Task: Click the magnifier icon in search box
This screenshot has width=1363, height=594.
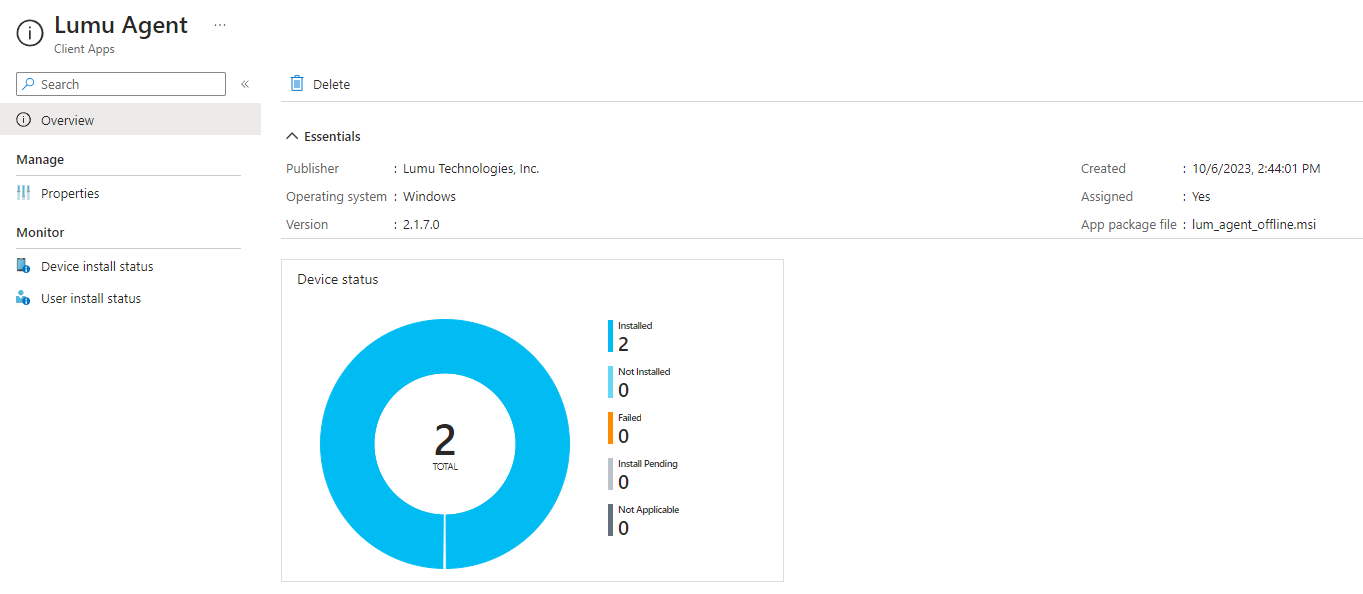Action: pyautogui.click(x=29, y=84)
